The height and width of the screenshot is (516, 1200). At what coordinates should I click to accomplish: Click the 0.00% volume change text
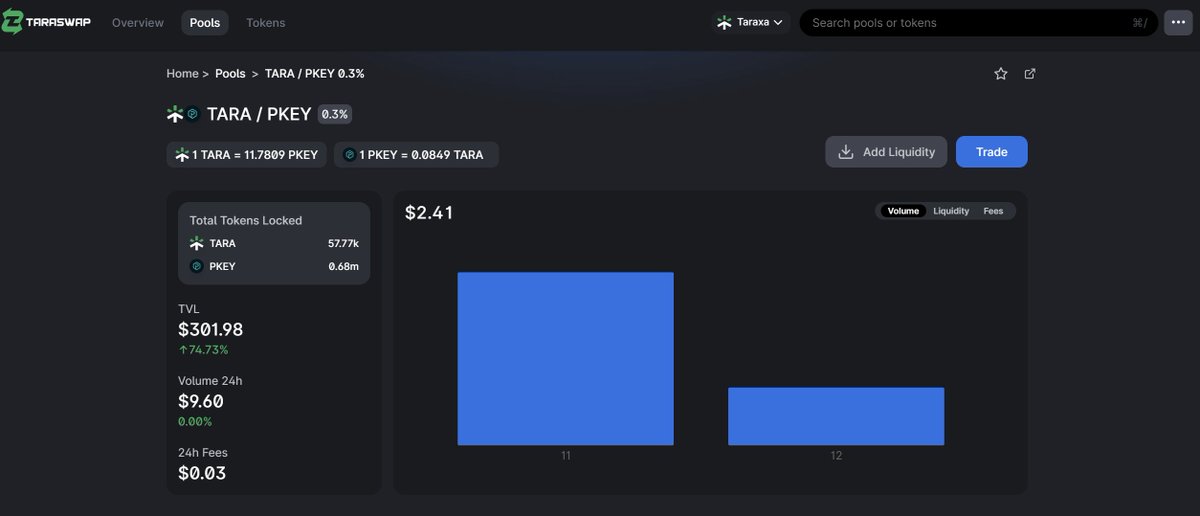tap(195, 422)
